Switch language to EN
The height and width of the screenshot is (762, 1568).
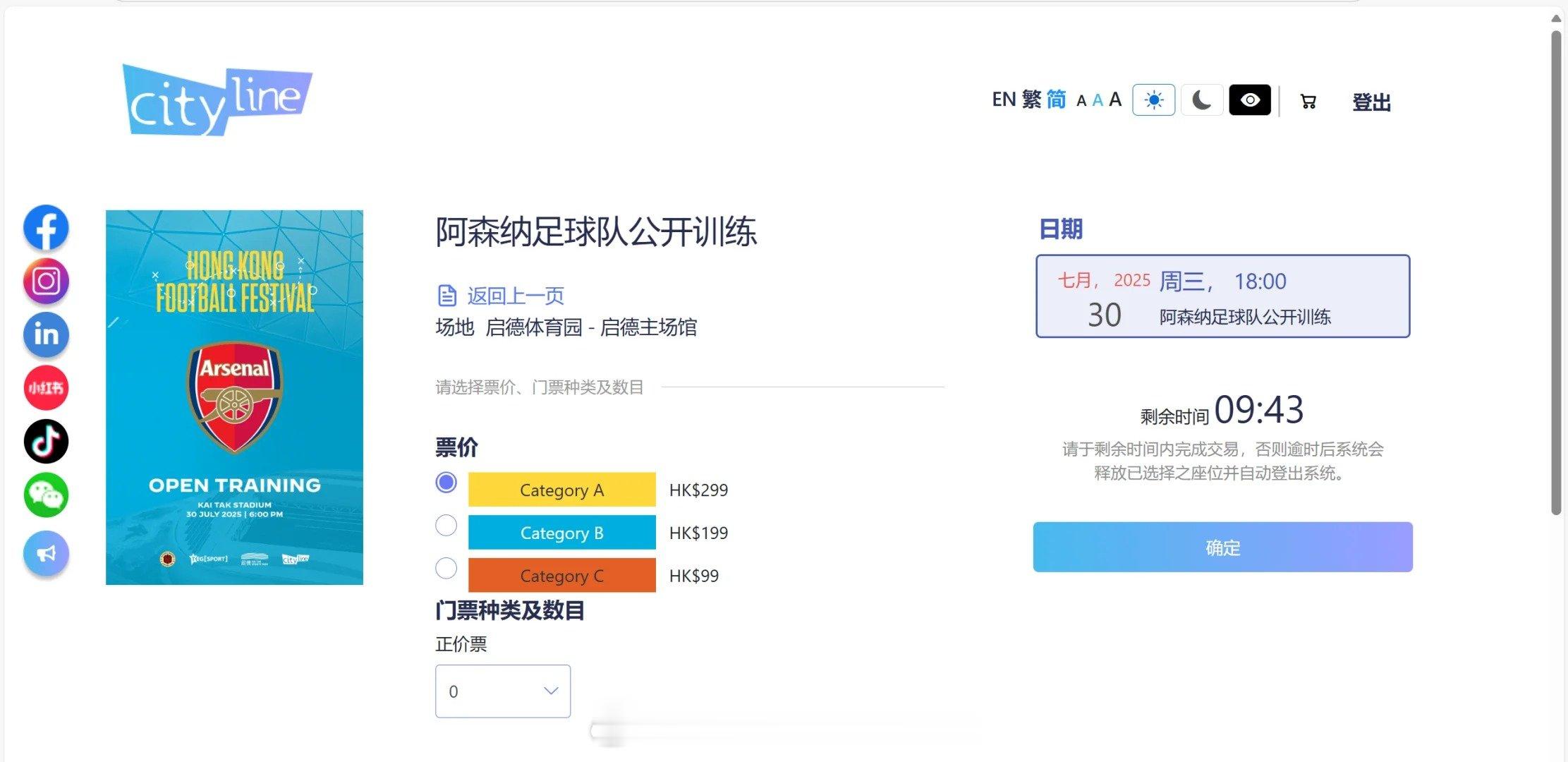coord(1004,99)
